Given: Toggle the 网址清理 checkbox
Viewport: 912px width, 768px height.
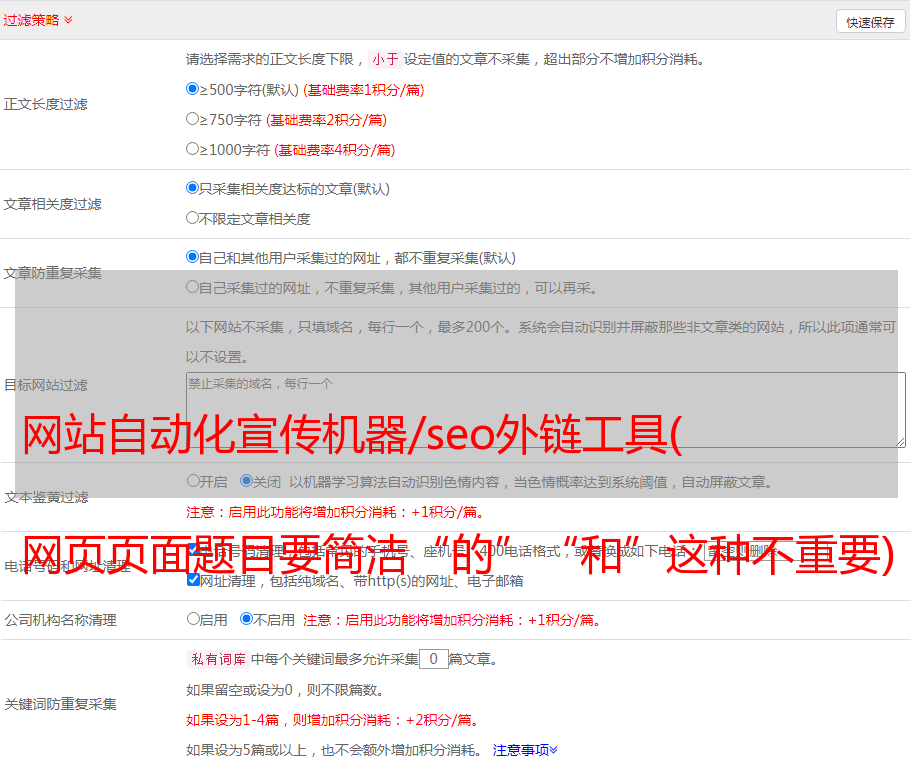Looking at the screenshot, I should [193, 580].
